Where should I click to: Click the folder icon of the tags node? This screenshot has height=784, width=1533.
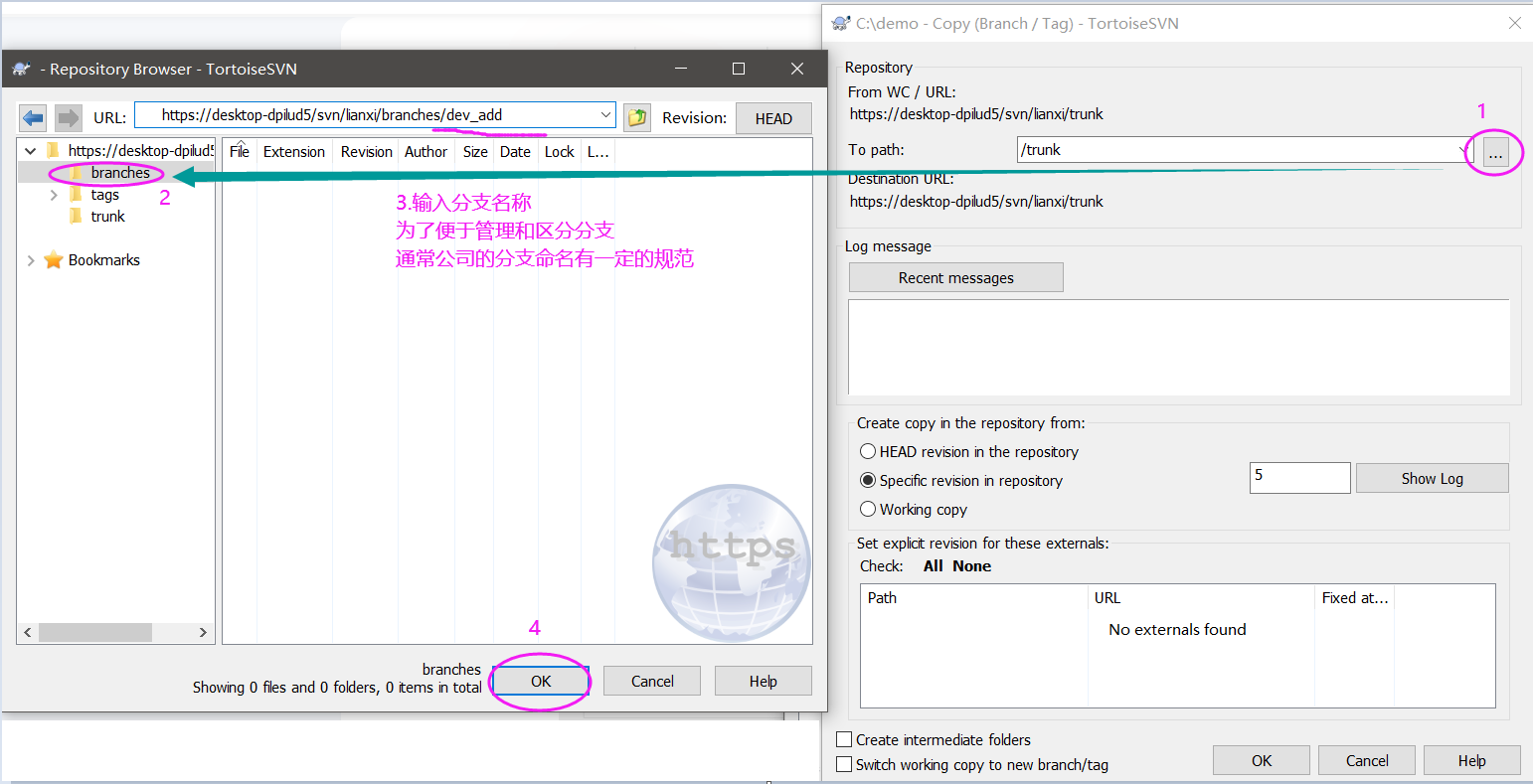(77, 195)
